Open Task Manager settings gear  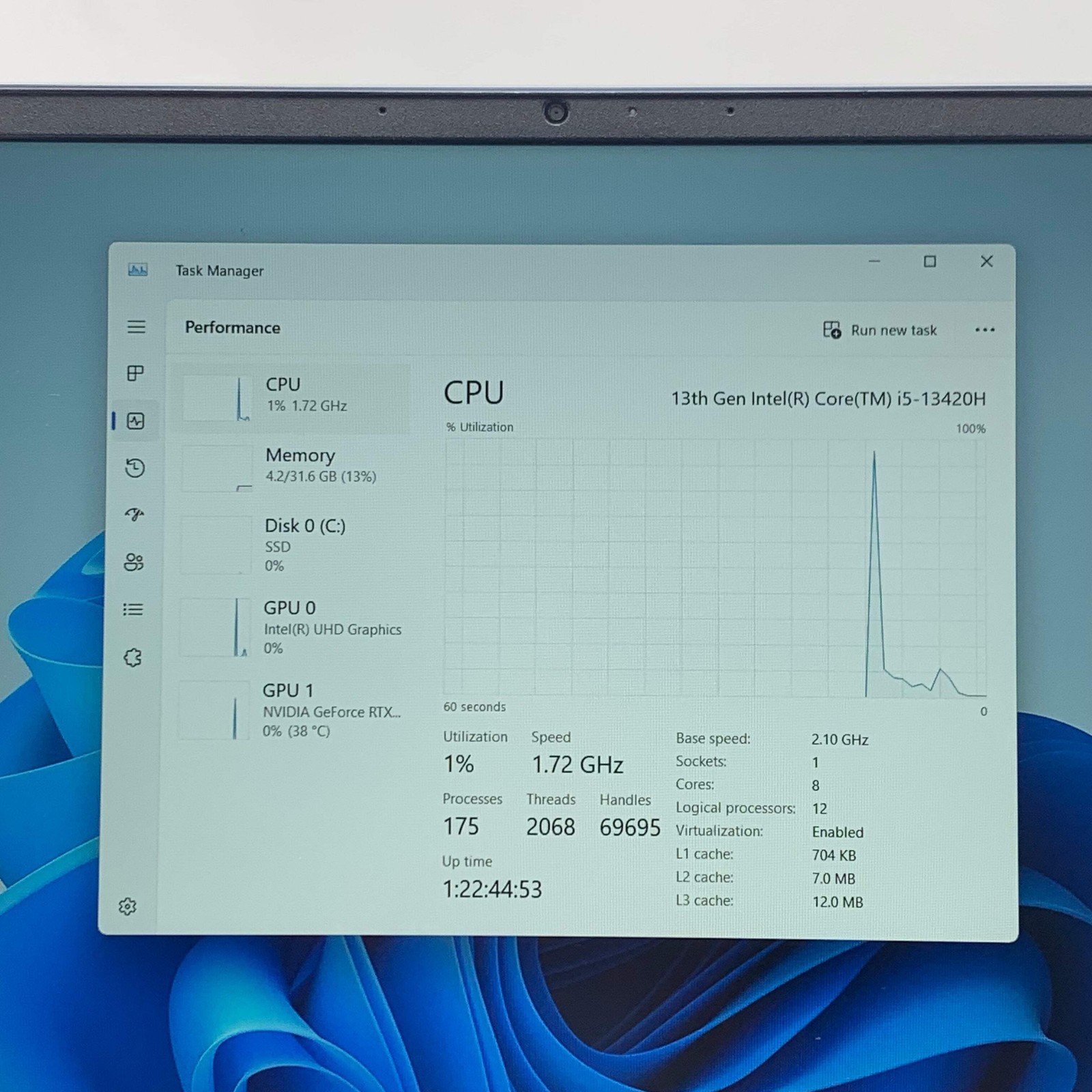[128, 906]
